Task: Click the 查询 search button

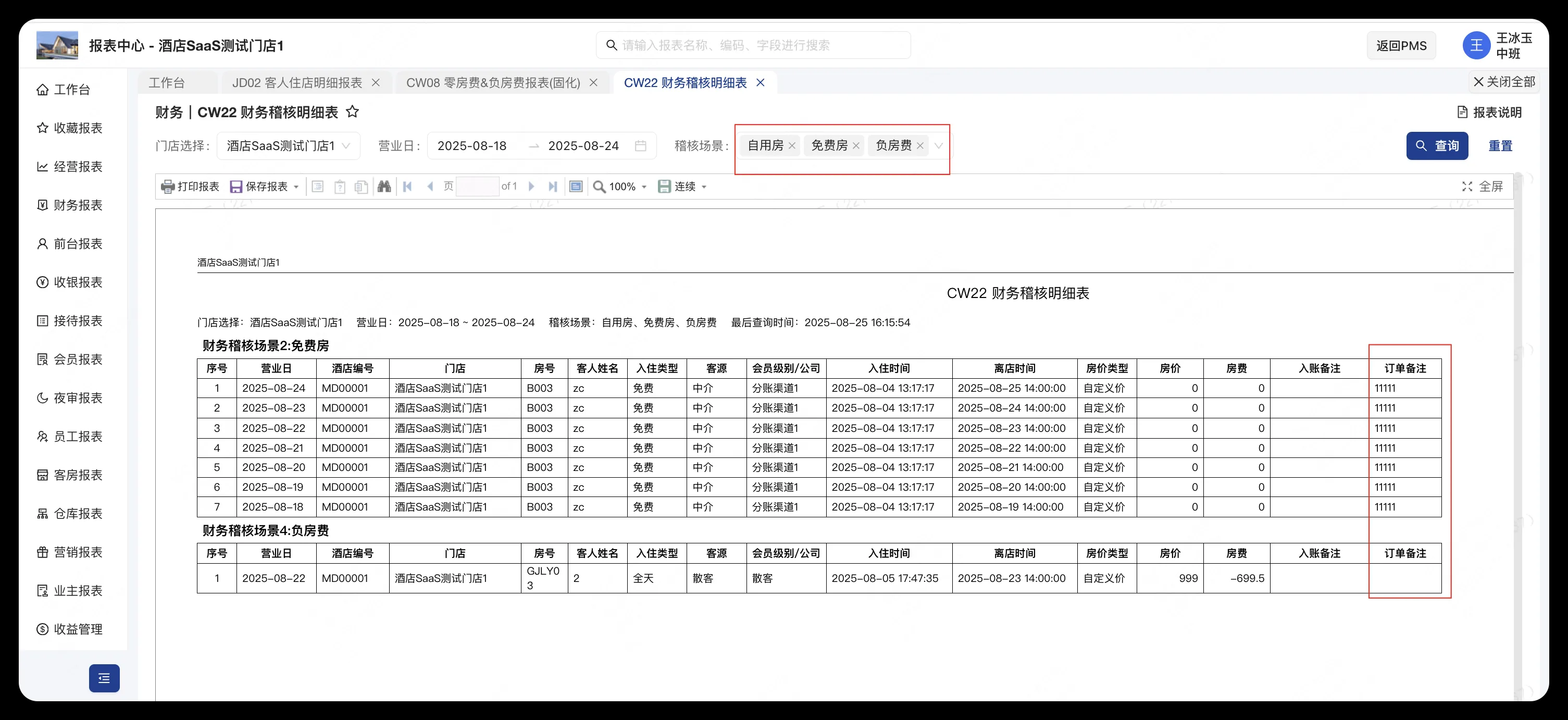Action: [1437, 145]
